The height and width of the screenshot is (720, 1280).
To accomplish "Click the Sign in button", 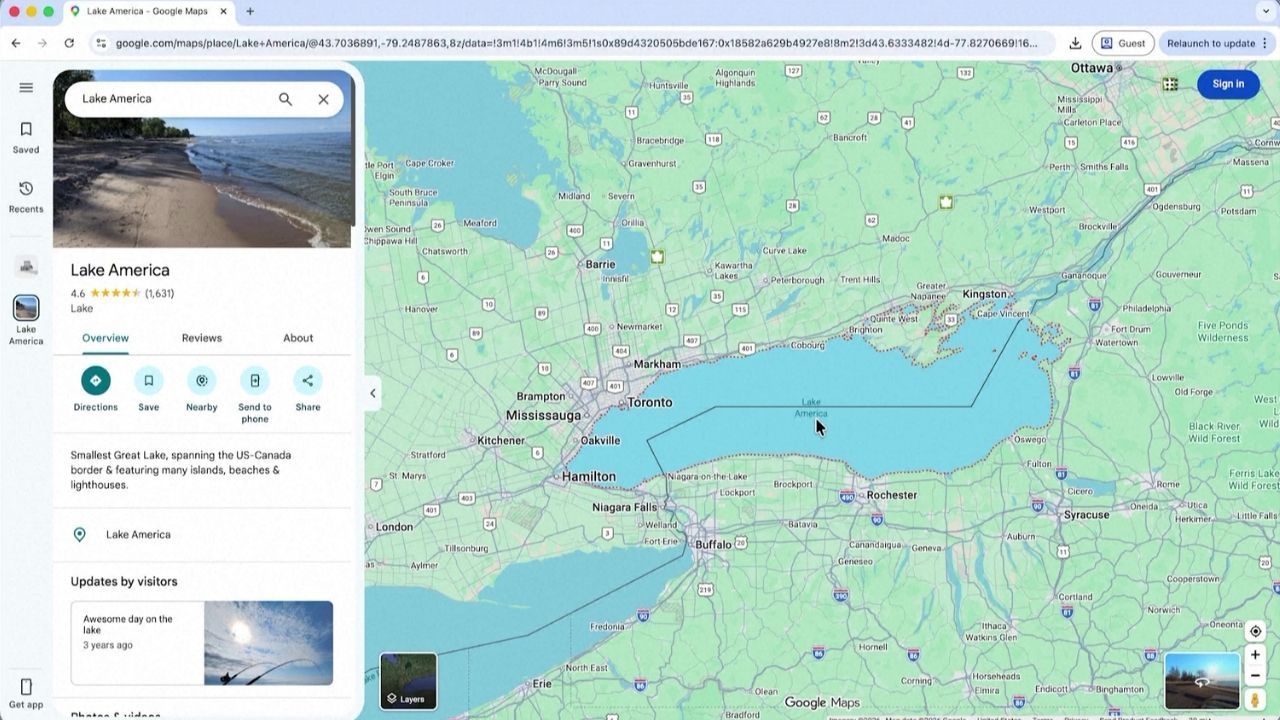I will click(x=1228, y=84).
